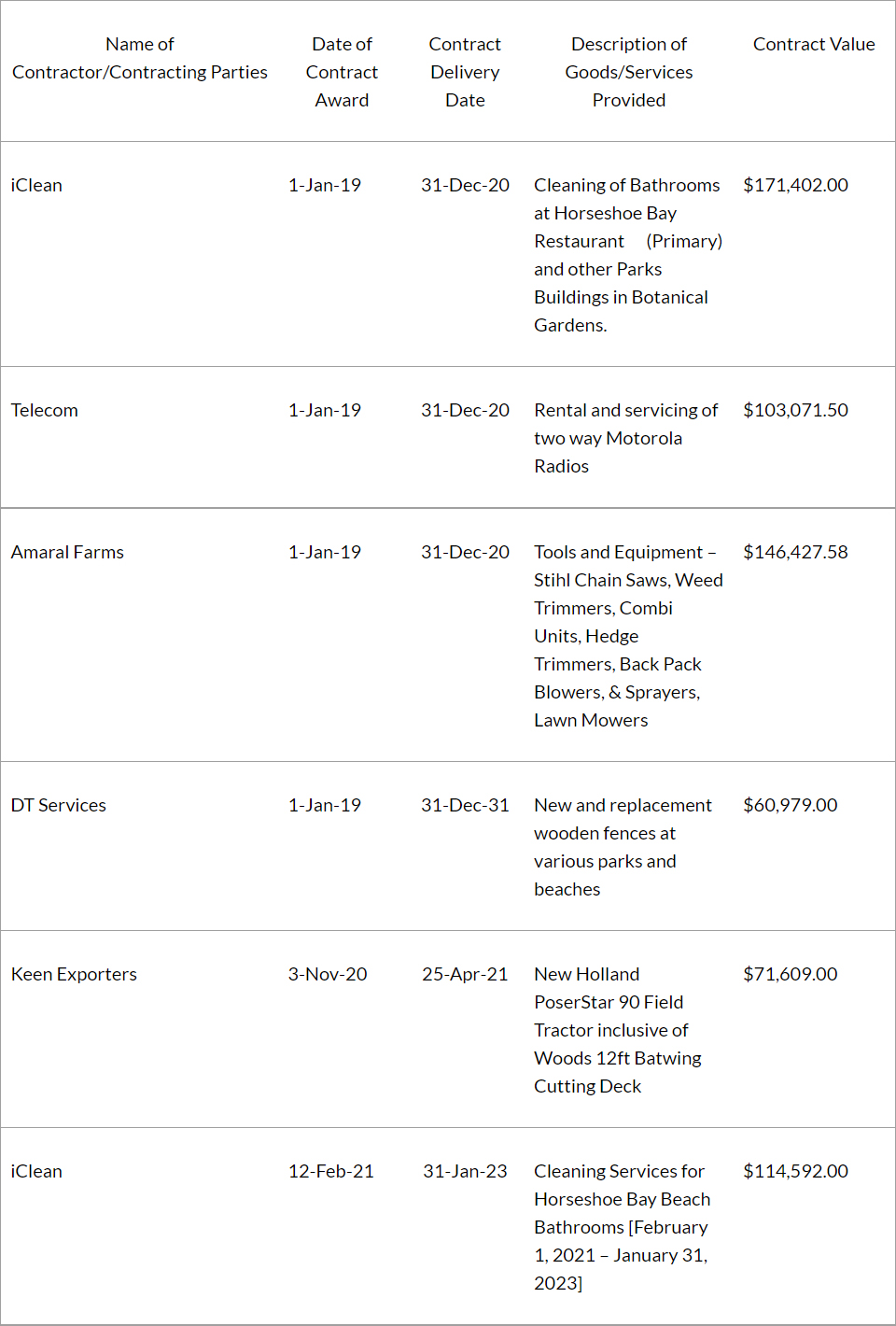Click the Name of Contractor/Contracting Parties header

pos(140,58)
